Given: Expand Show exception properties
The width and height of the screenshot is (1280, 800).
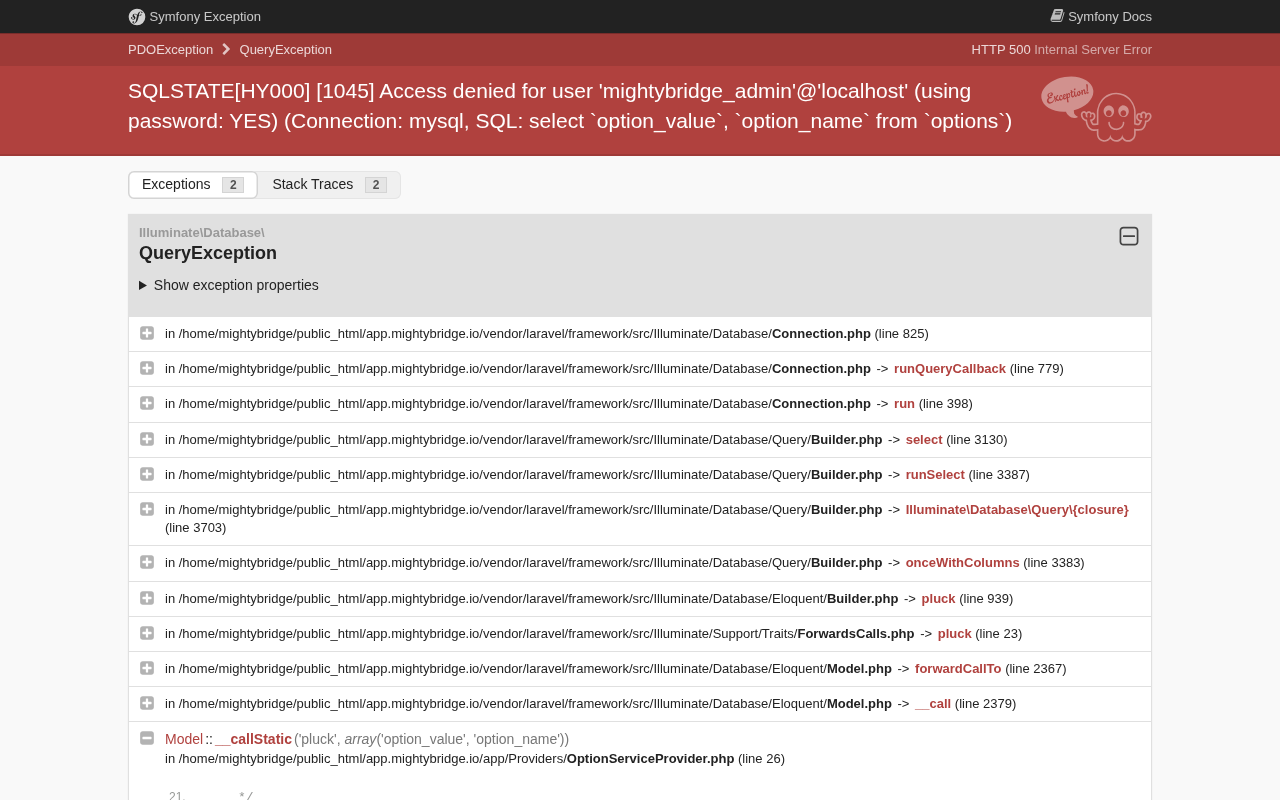Looking at the screenshot, I should tap(229, 285).
